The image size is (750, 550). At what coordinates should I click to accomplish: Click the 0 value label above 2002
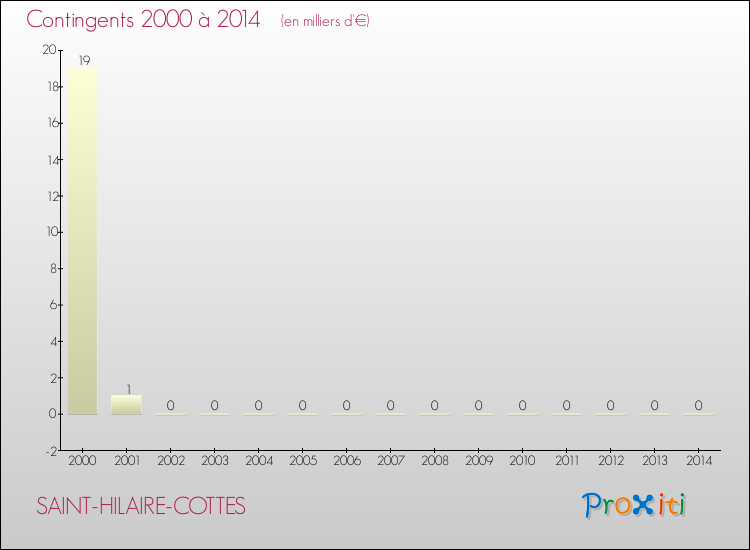tap(170, 406)
